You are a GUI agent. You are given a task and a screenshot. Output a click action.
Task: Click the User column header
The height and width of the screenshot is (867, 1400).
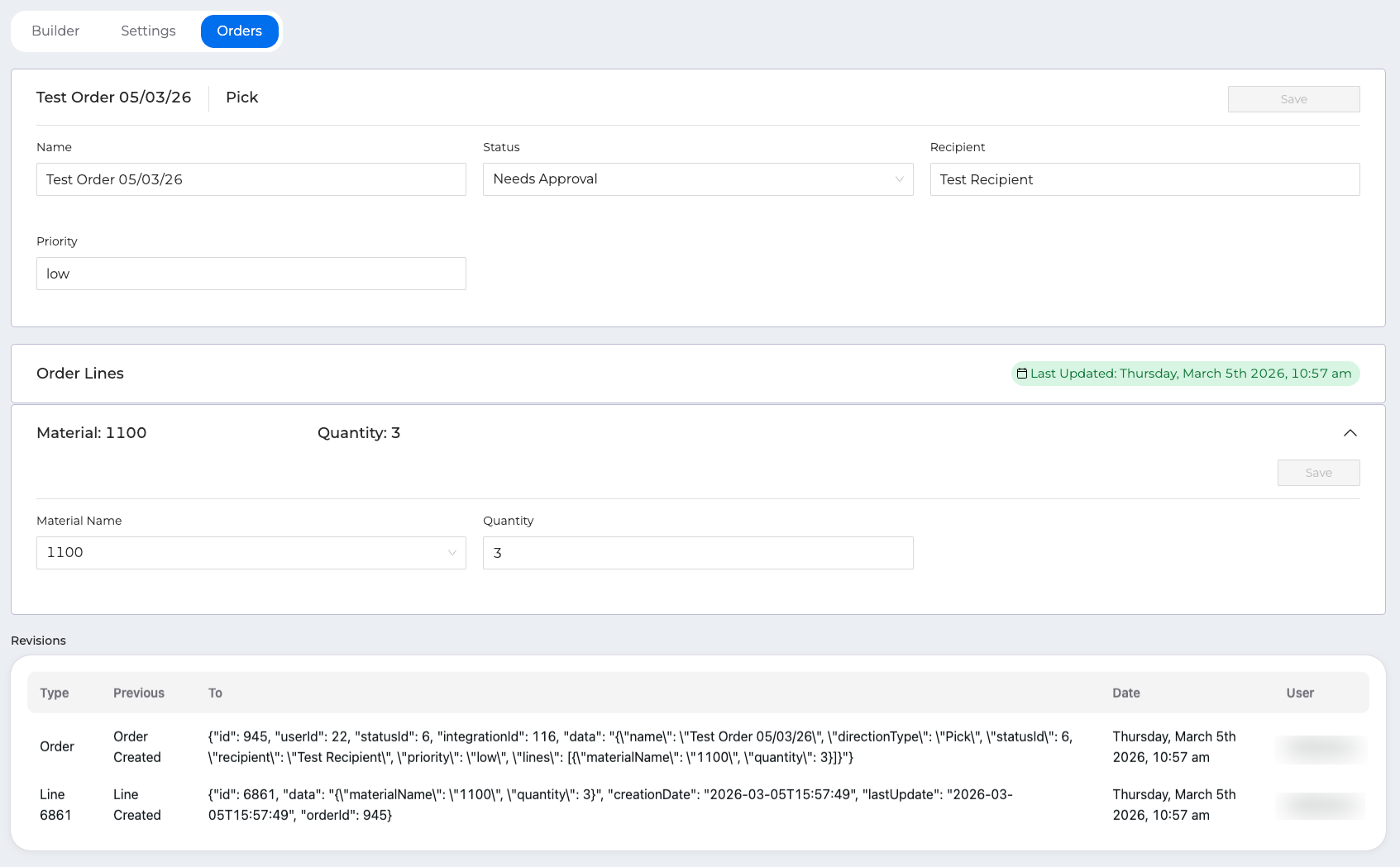pyautogui.click(x=1299, y=693)
